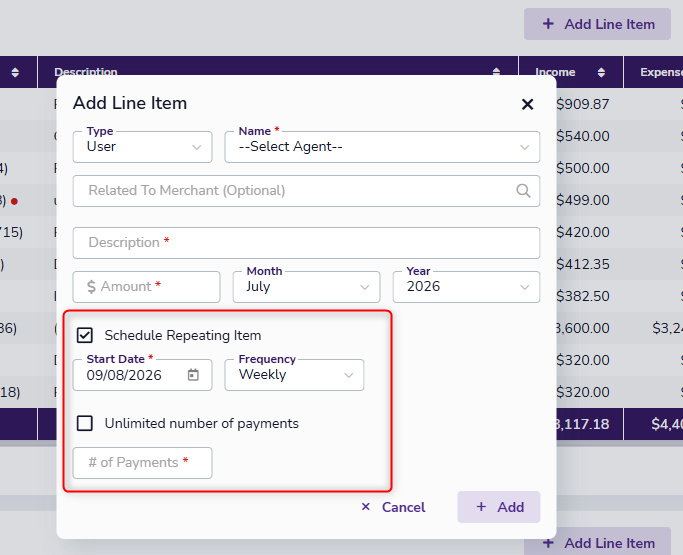Focus the # of Payments field
683x555 pixels.
(x=142, y=463)
